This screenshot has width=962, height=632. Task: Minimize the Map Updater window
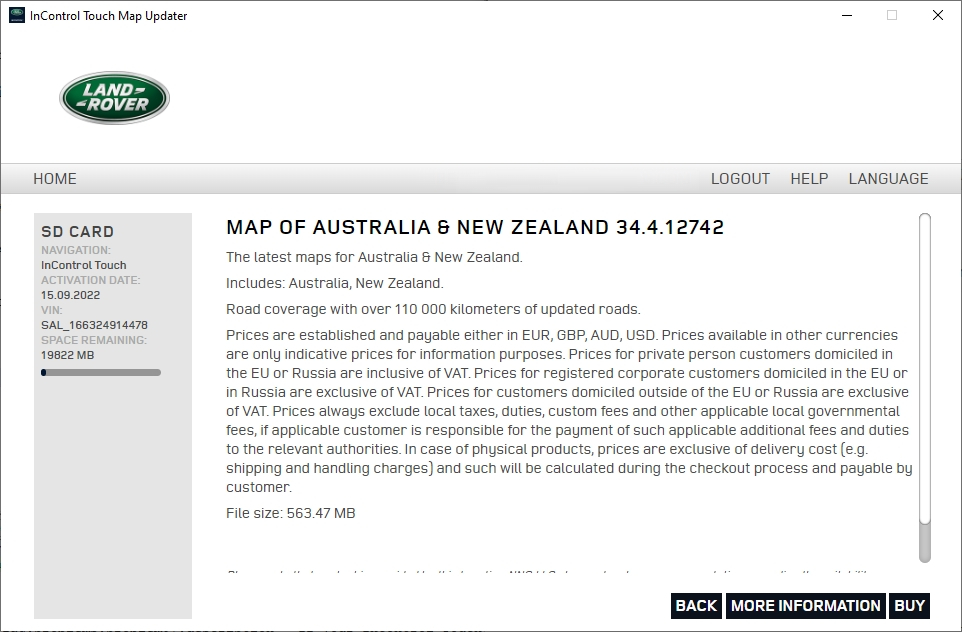click(x=847, y=15)
